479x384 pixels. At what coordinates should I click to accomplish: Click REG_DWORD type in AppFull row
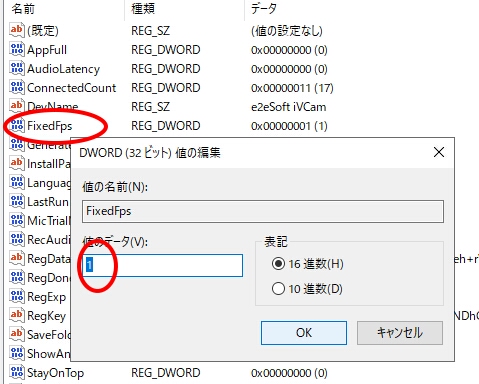(166, 50)
